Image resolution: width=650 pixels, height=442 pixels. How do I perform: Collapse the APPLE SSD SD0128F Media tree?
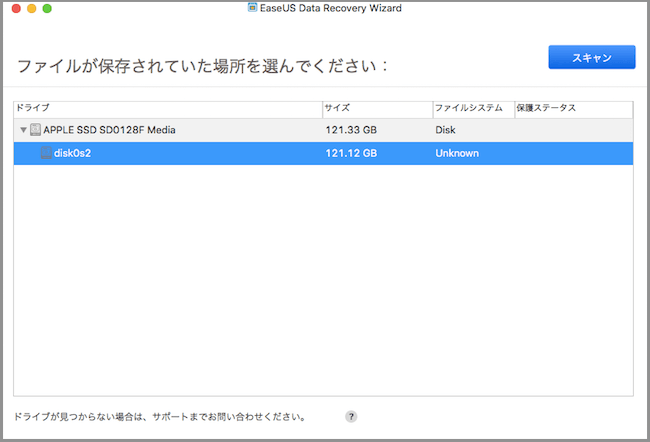(x=23, y=130)
